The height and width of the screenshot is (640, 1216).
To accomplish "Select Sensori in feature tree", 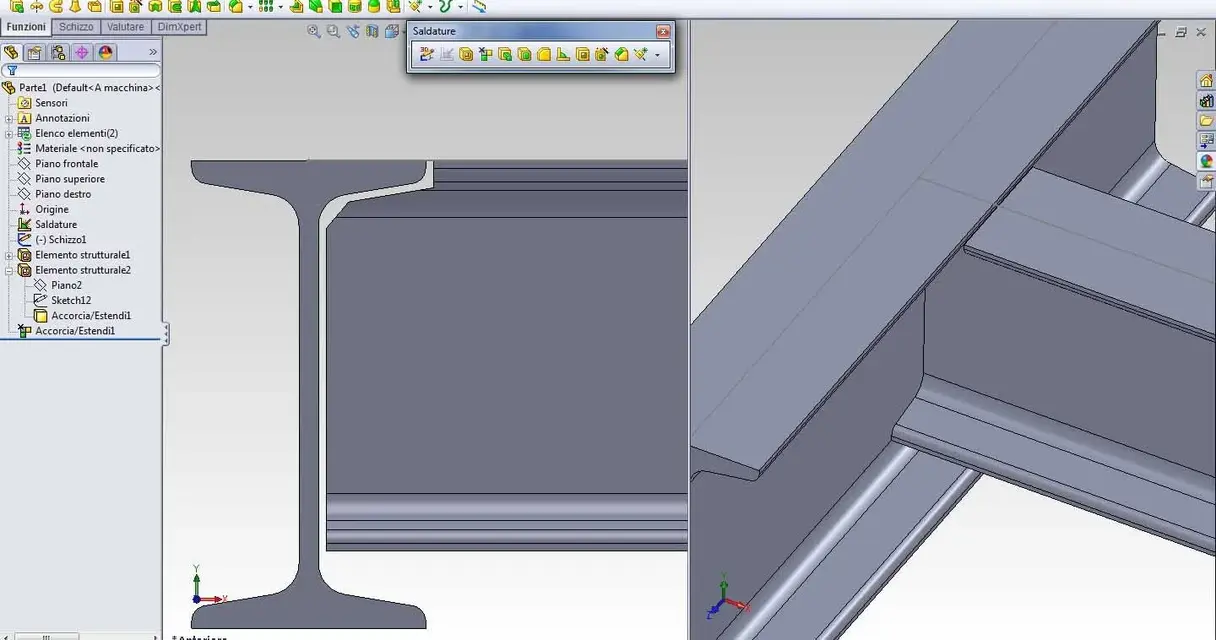I will 51,103.
